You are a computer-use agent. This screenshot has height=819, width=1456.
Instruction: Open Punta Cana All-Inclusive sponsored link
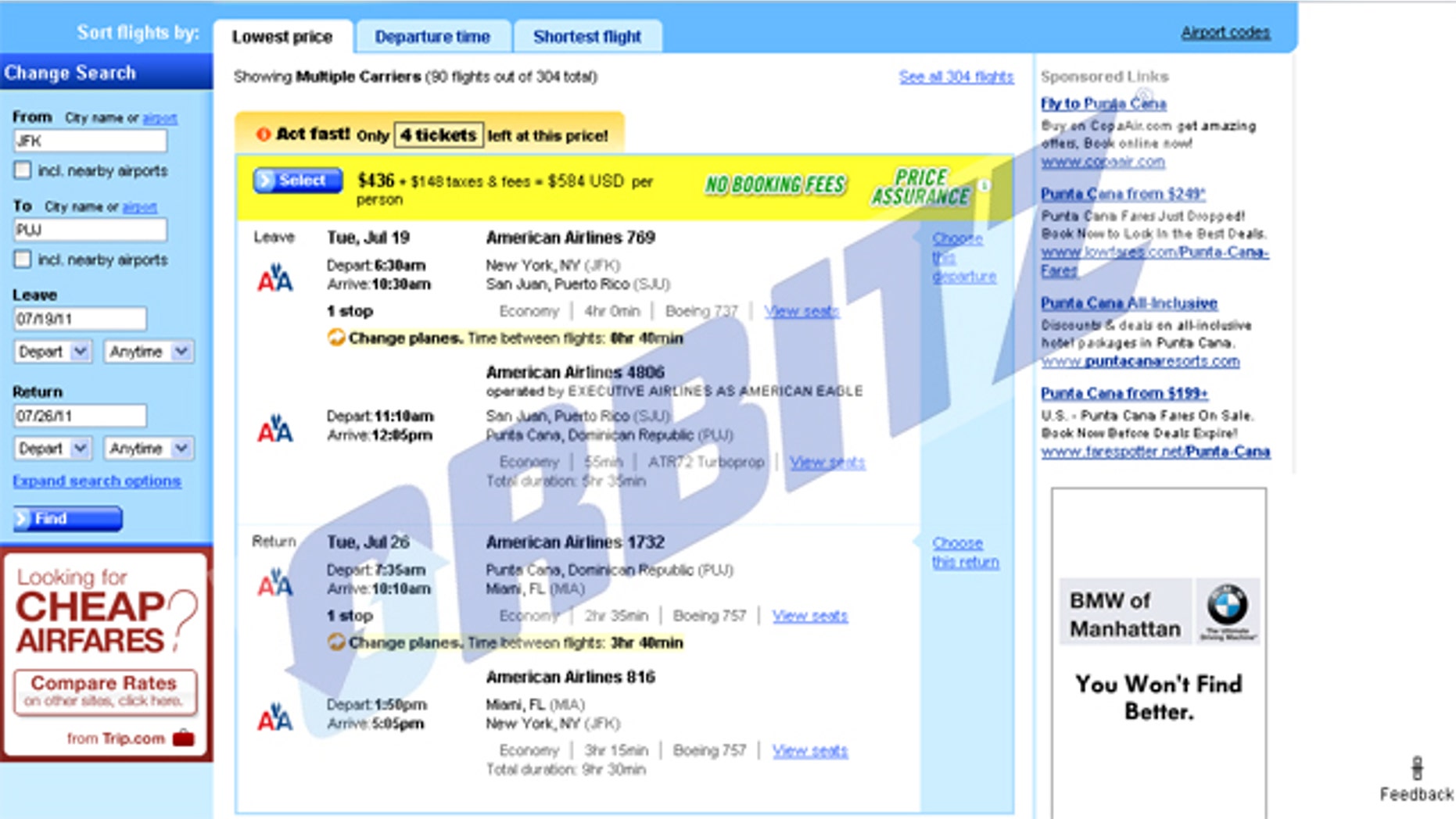[1129, 302]
